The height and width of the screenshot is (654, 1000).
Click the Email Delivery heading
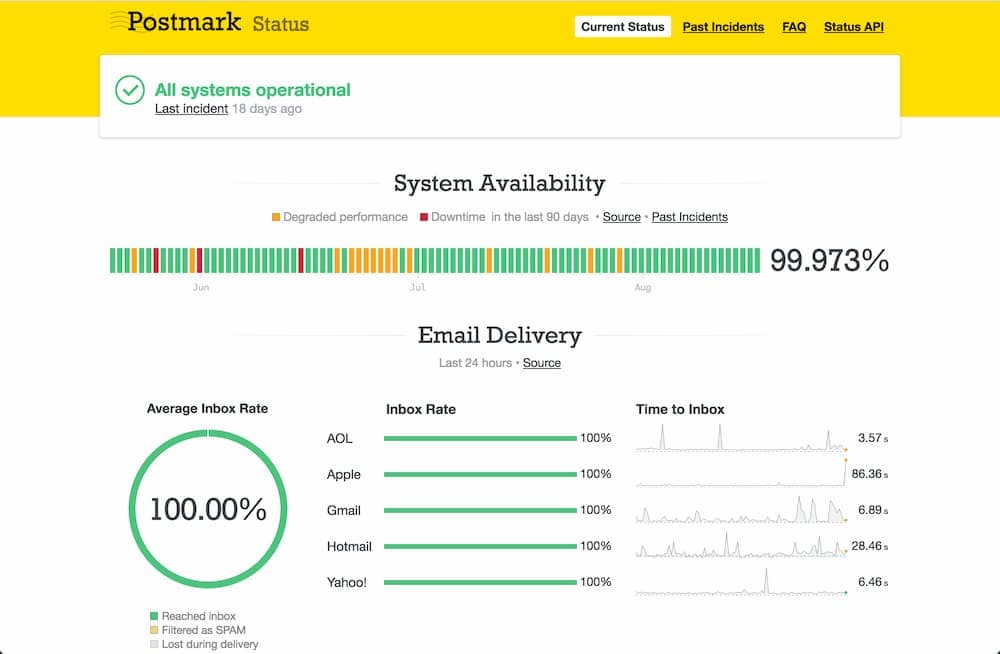(499, 336)
